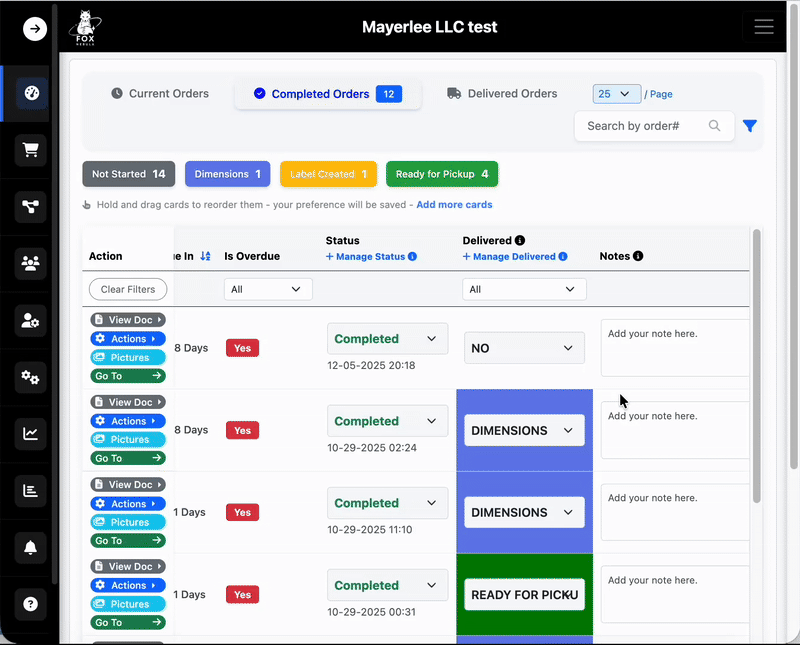The height and width of the screenshot is (645, 800).
Task: Open the hamburger menu in header
Action: 764,27
